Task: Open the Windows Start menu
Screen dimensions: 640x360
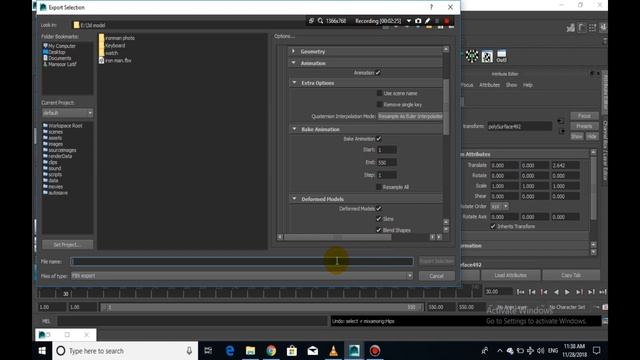Action: click(42, 351)
